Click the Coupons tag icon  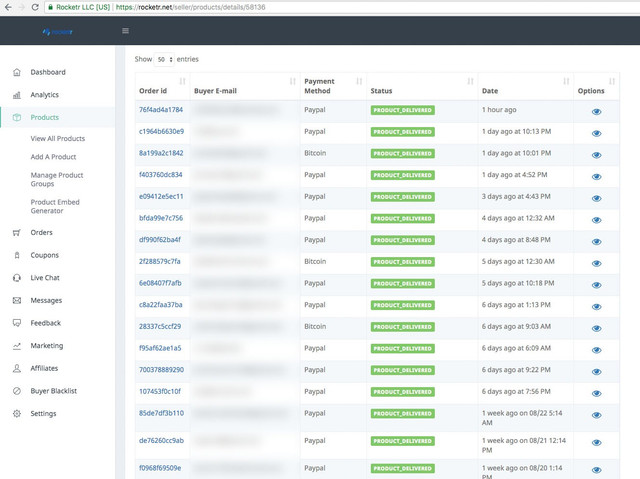click(16, 255)
